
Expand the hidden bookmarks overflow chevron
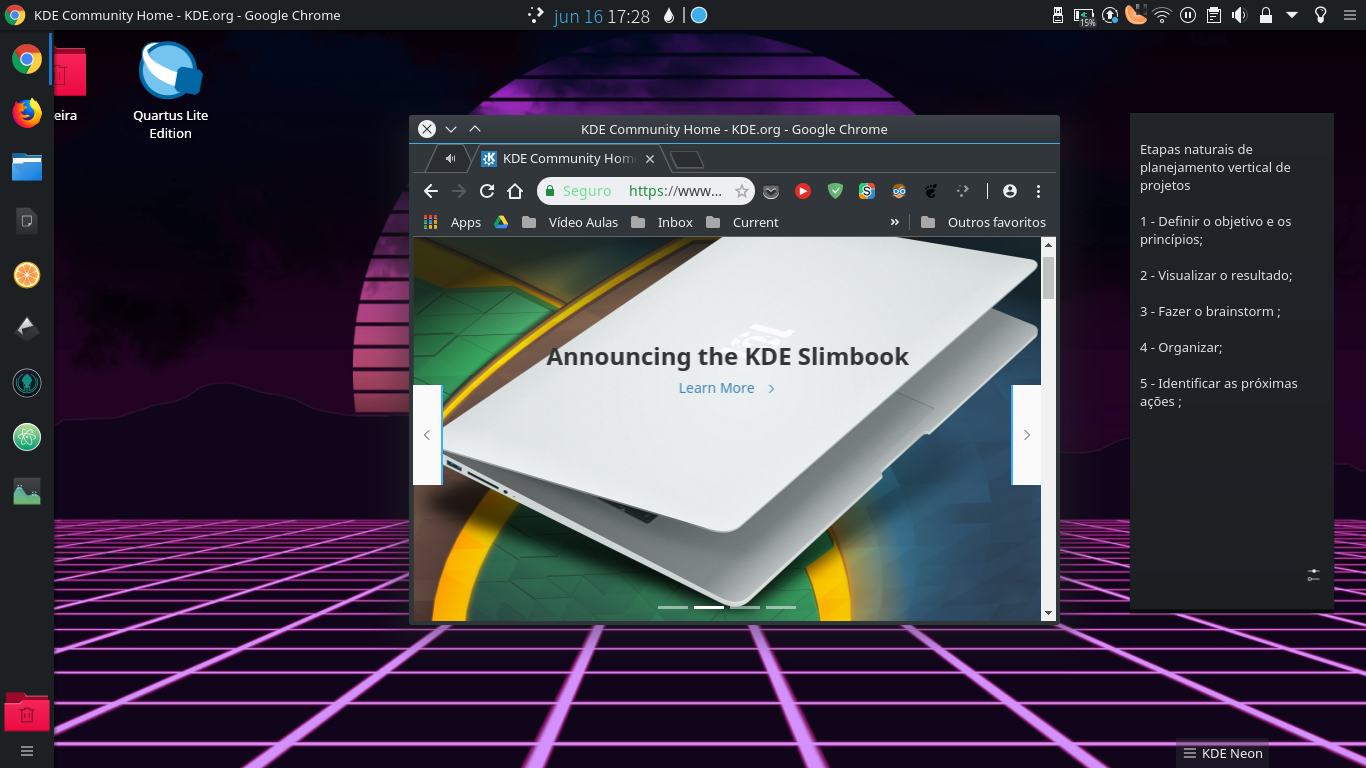894,222
